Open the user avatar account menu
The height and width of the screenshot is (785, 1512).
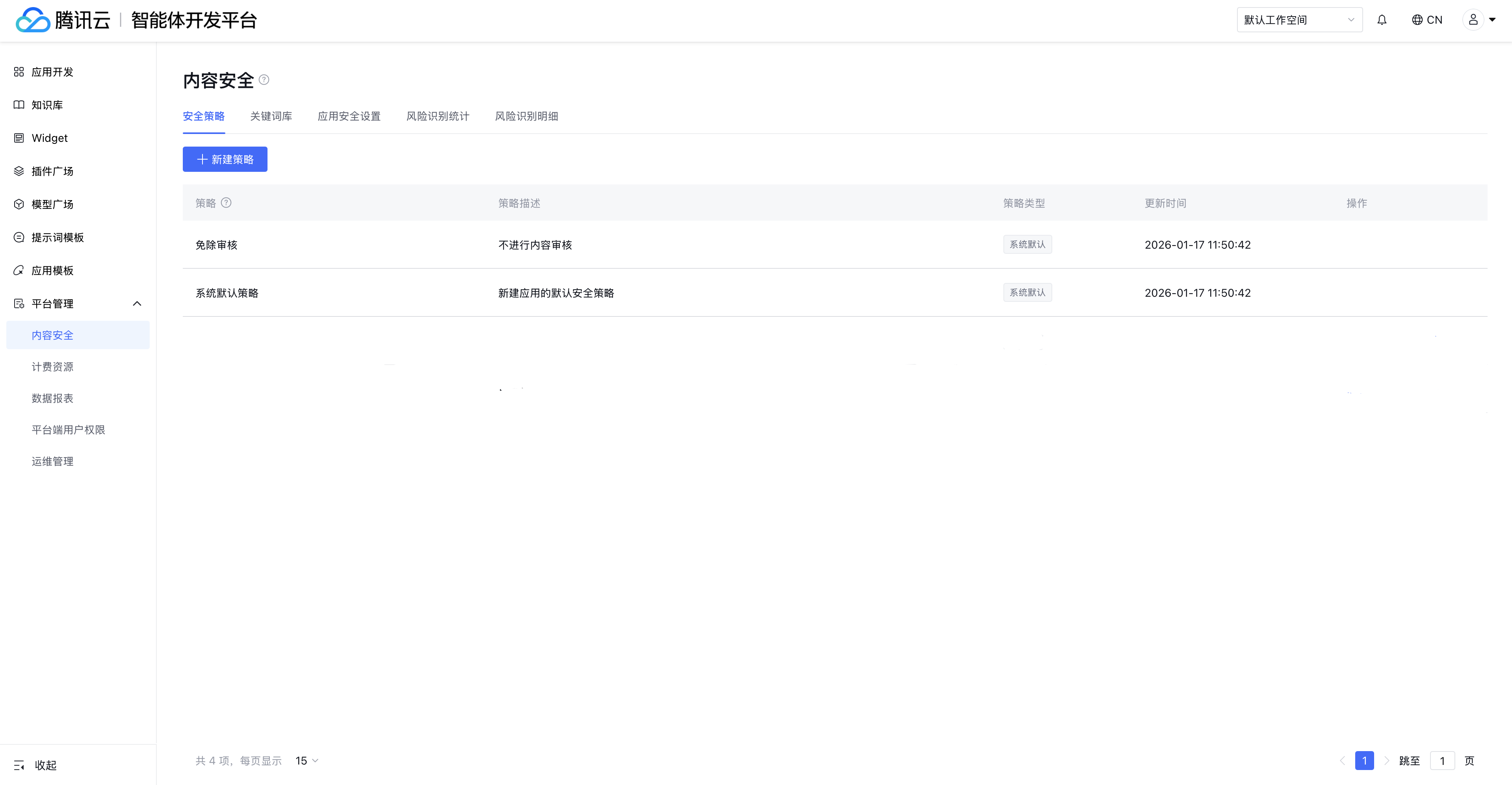1478,20
